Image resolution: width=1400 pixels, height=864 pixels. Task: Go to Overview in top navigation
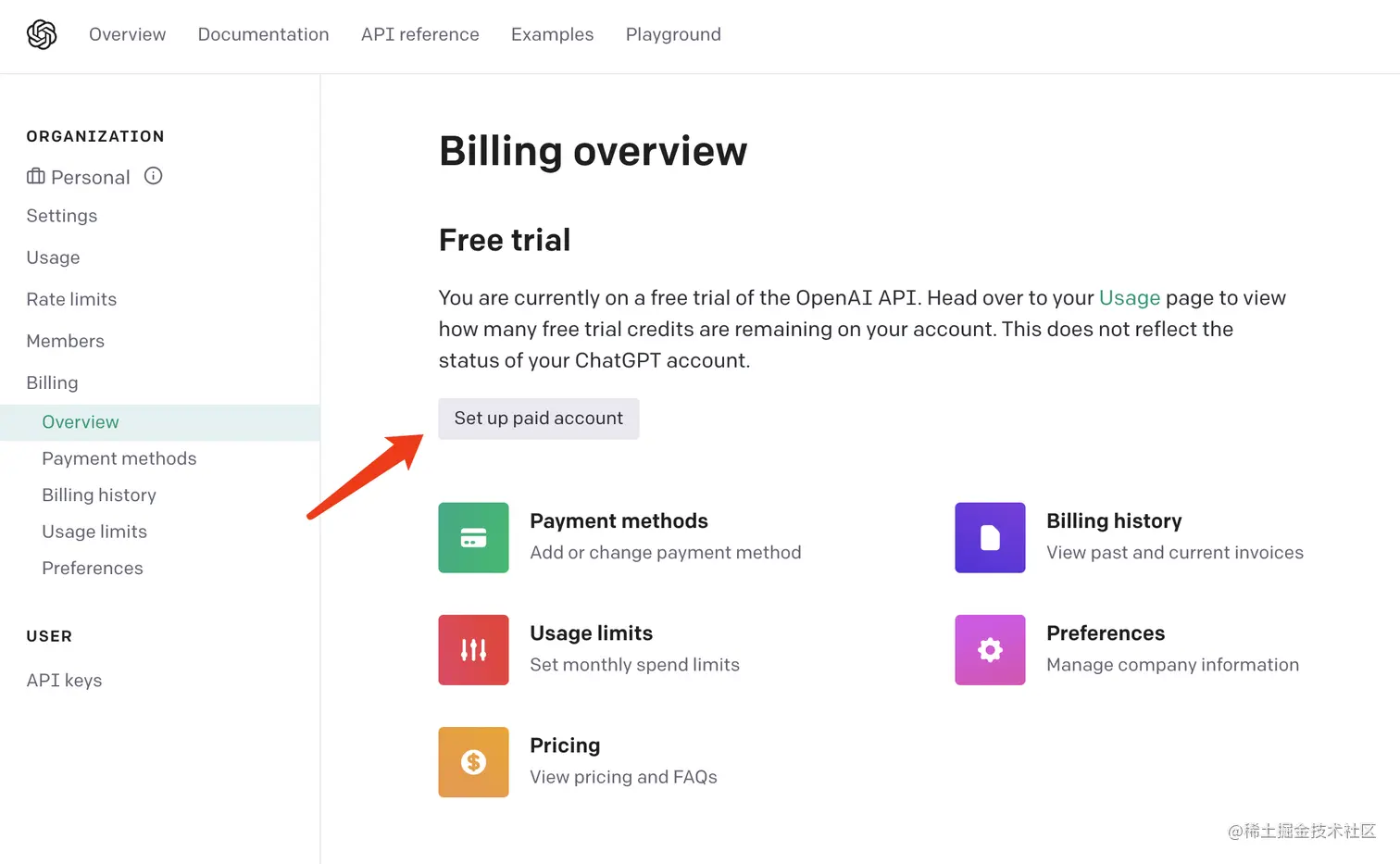[x=128, y=34]
